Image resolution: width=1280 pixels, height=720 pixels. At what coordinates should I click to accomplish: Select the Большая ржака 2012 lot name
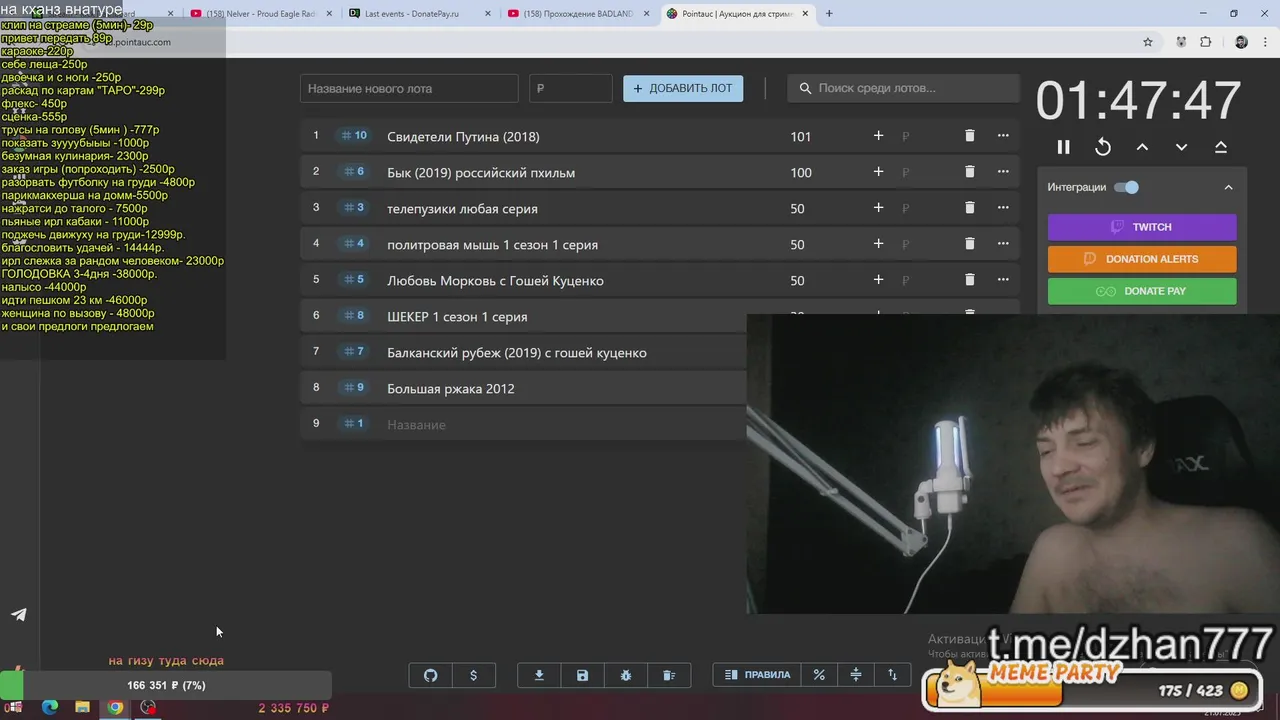pyautogui.click(x=451, y=389)
